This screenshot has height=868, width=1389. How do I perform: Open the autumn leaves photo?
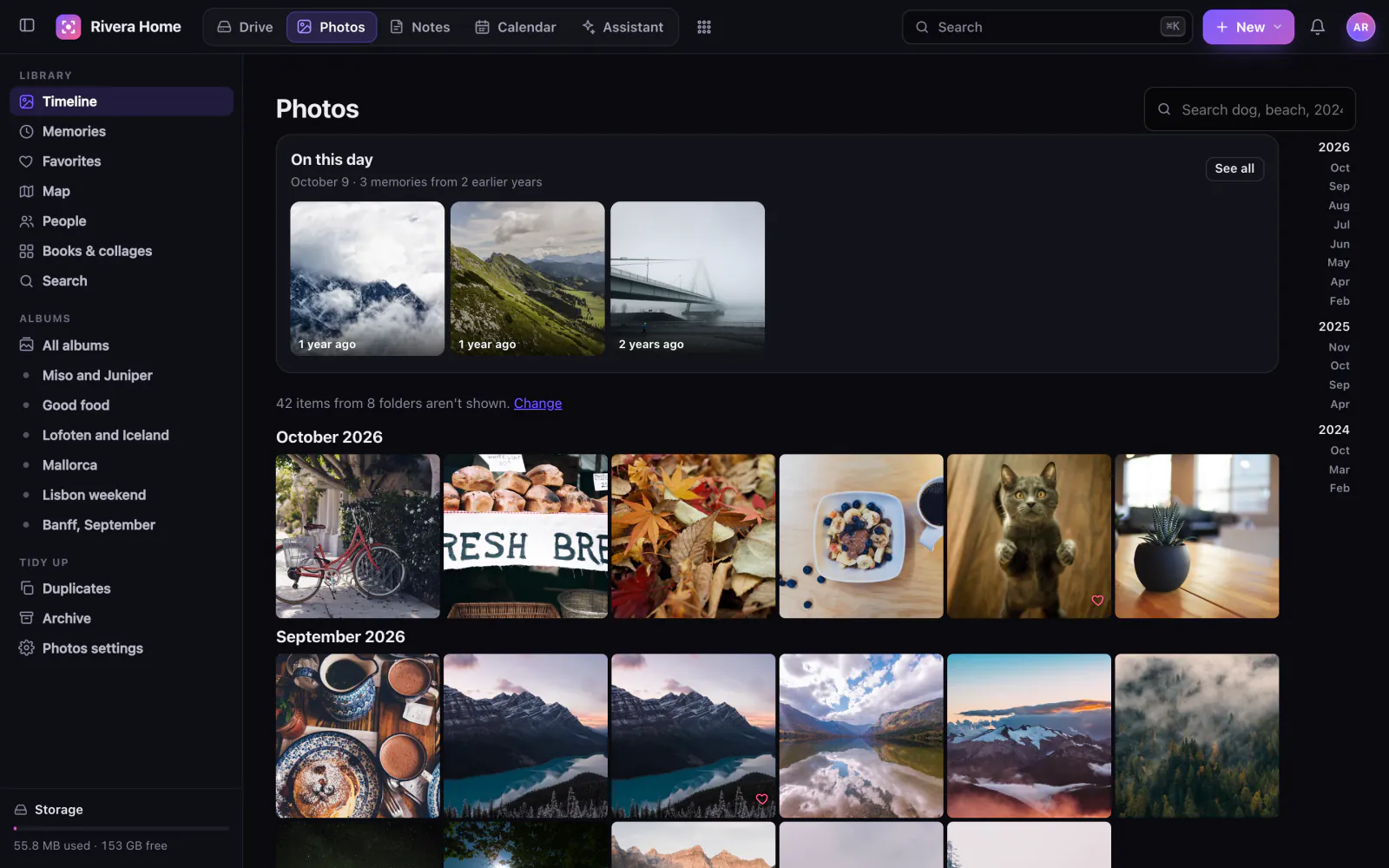tap(694, 536)
